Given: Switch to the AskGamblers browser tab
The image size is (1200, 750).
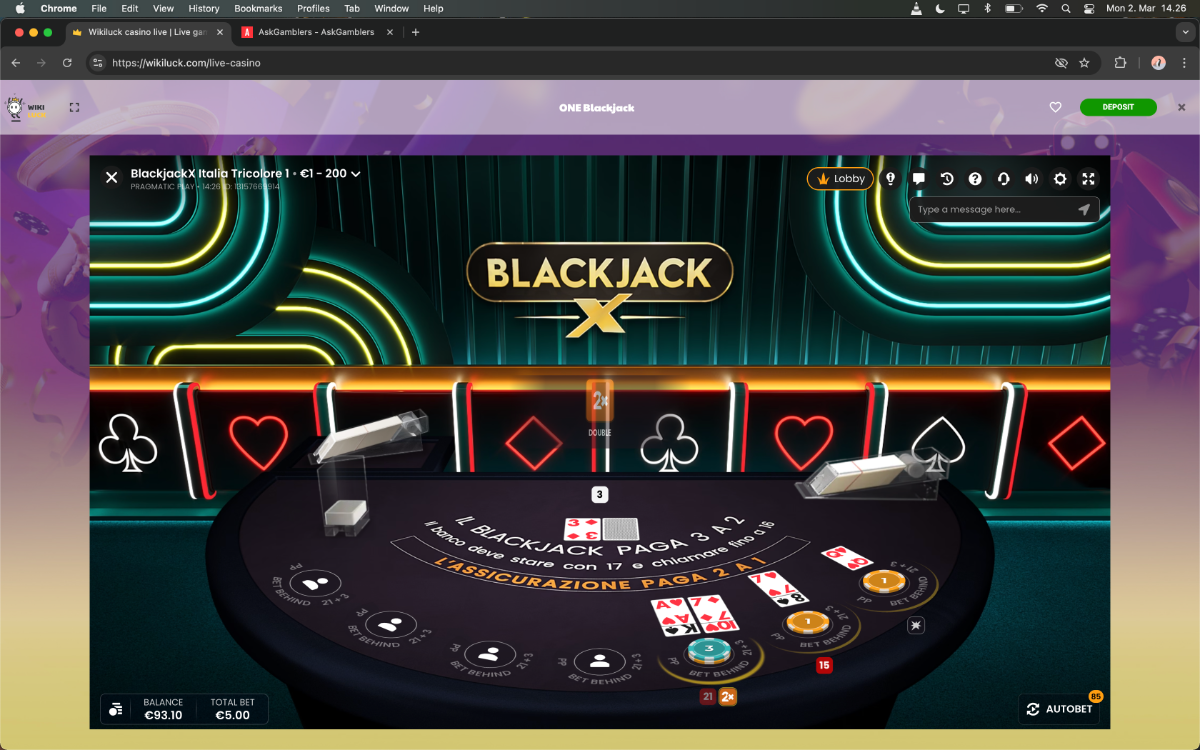Looking at the screenshot, I should click(316, 32).
